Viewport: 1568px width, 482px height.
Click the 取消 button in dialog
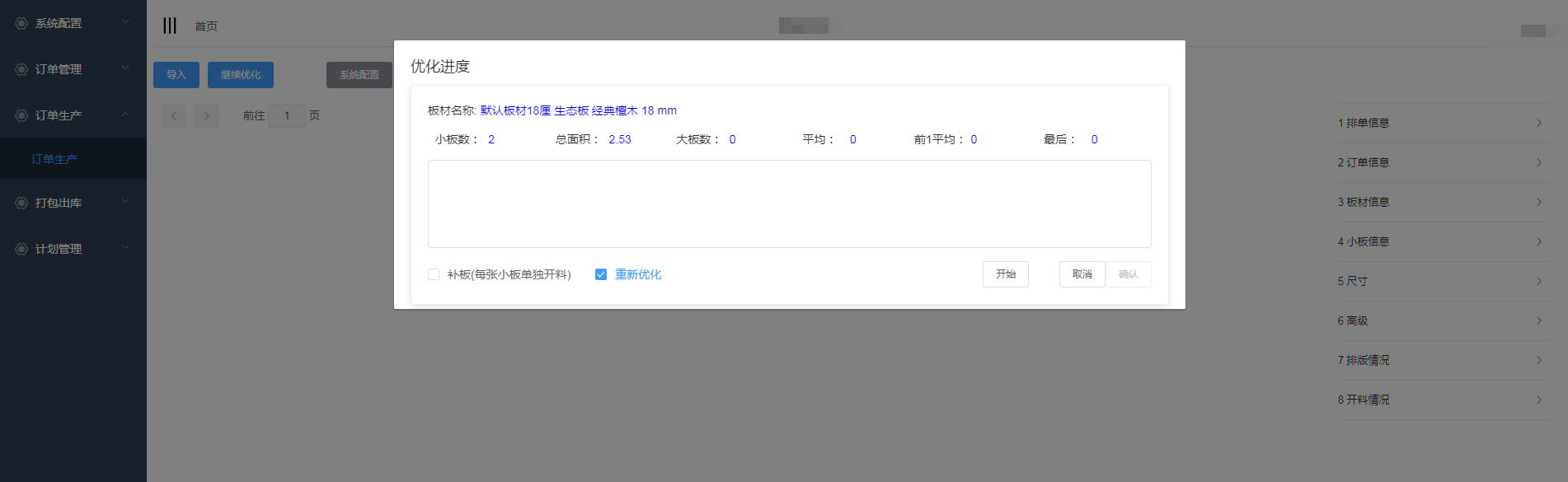coord(1082,274)
